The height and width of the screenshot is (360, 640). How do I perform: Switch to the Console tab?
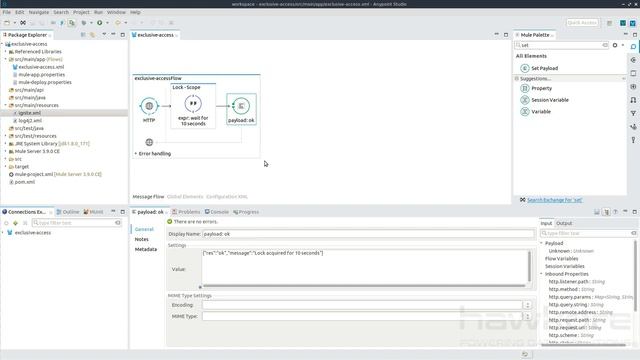tap(217, 212)
